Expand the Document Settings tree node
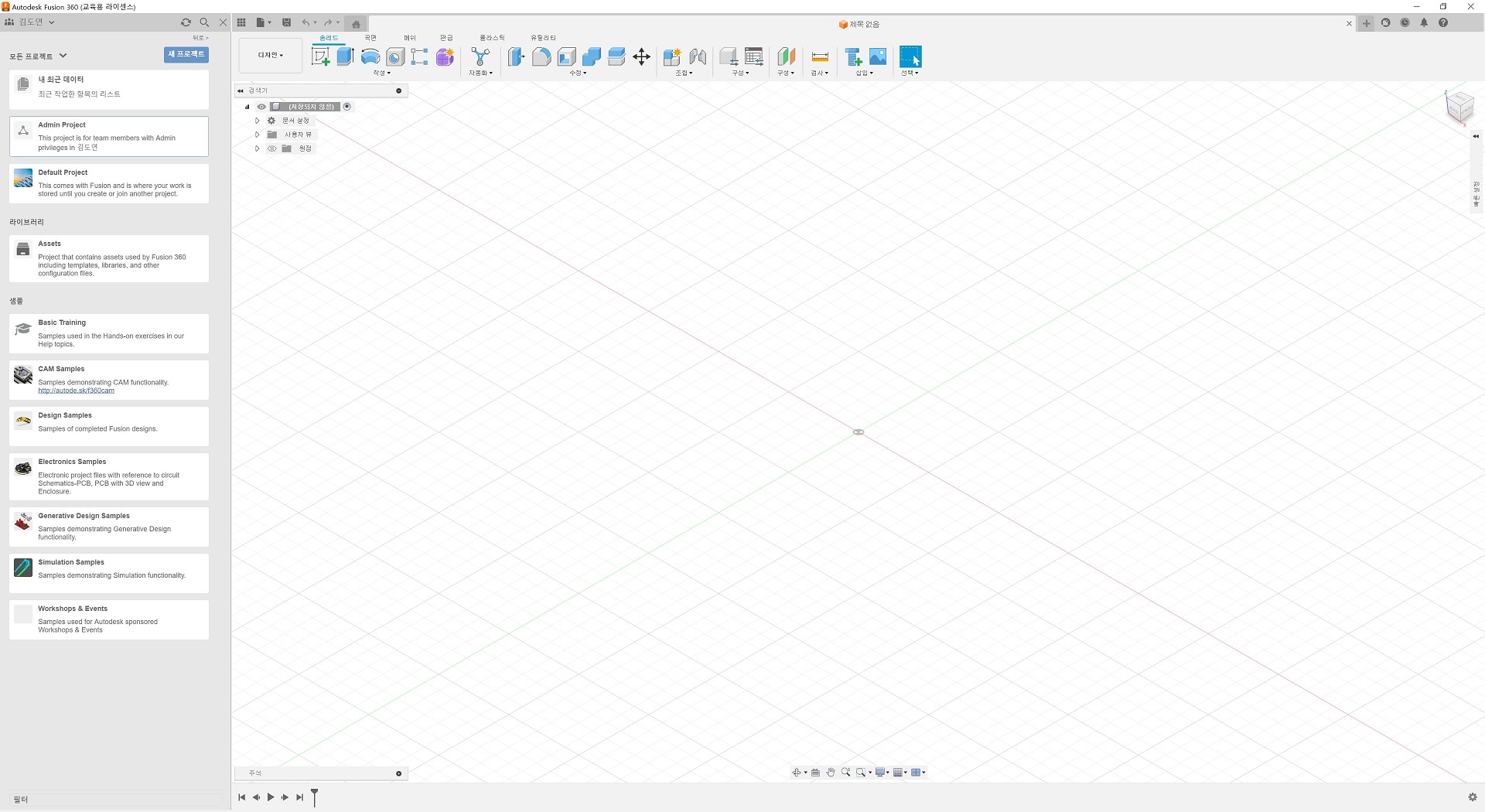The height and width of the screenshot is (812, 1485). pos(258,121)
